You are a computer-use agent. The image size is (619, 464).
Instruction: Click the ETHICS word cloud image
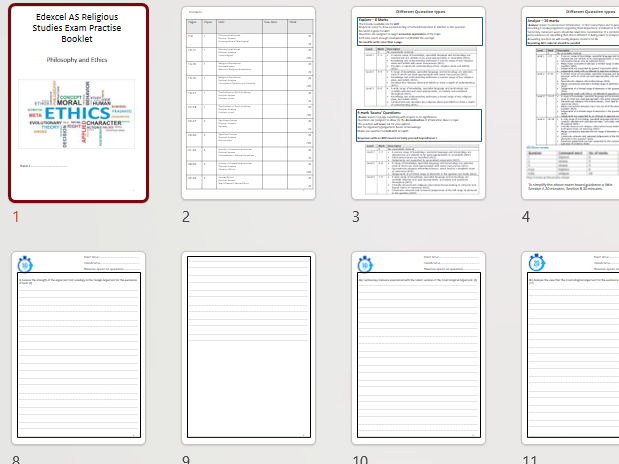point(77,114)
